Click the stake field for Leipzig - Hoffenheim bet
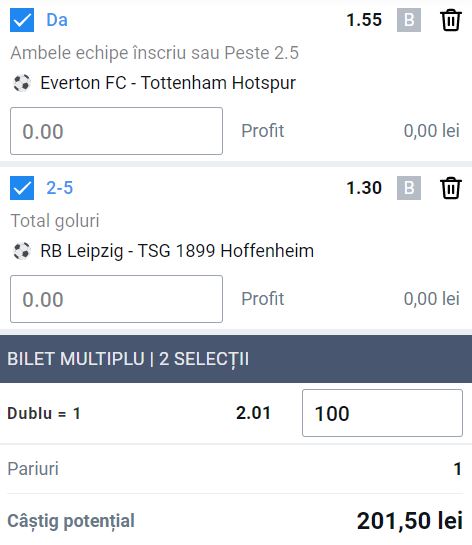Viewport: 472px width, 545px height. (x=116, y=299)
